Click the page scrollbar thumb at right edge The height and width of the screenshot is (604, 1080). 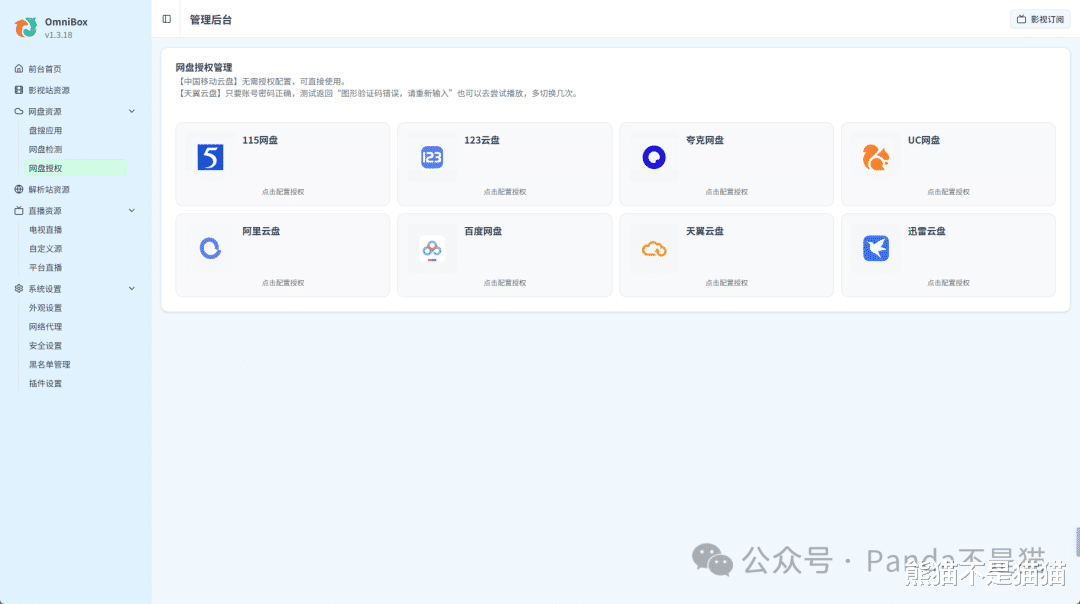1077,541
